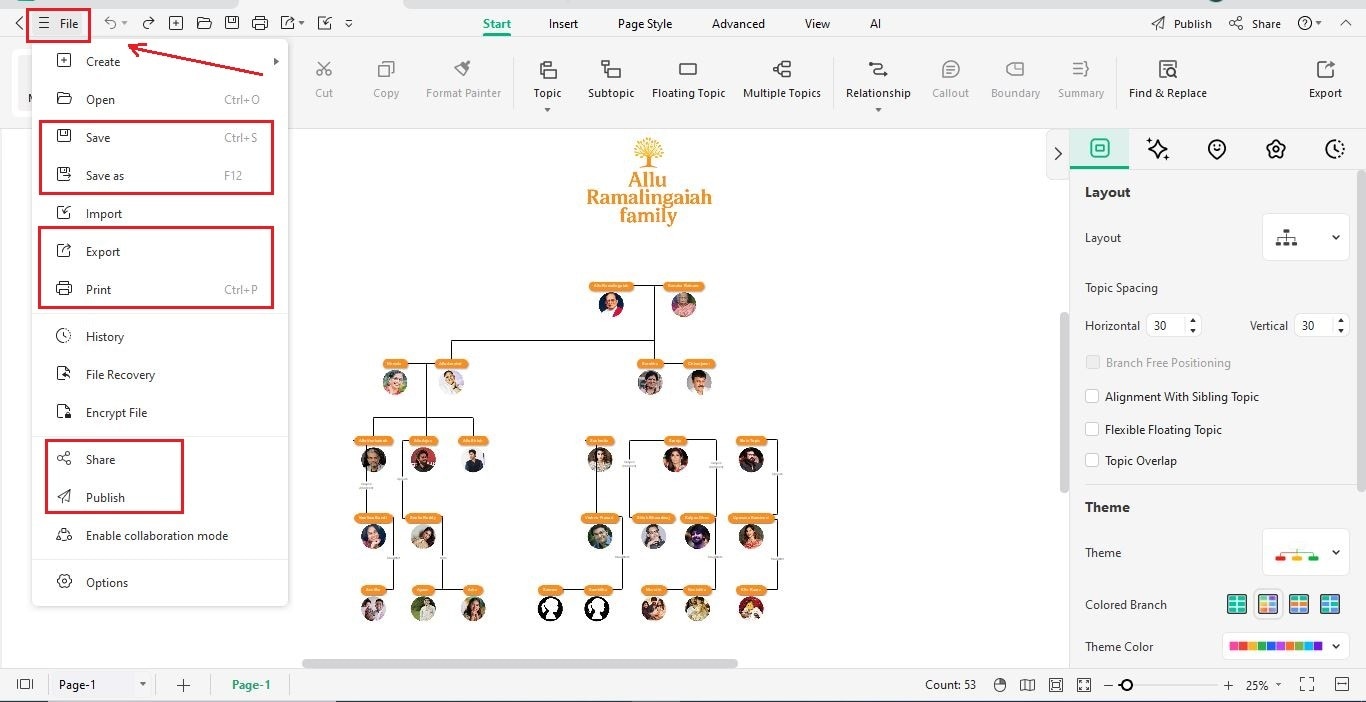This screenshot has height=702, width=1366.
Task: Open the help dropdown
Action: (x=1309, y=23)
